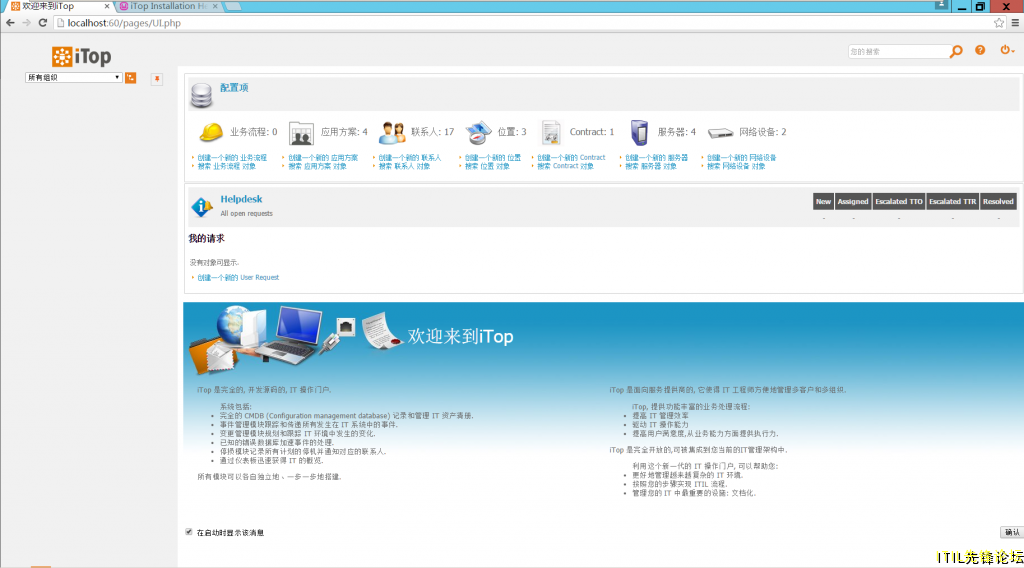Click search 服务器 objects link

point(651,166)
